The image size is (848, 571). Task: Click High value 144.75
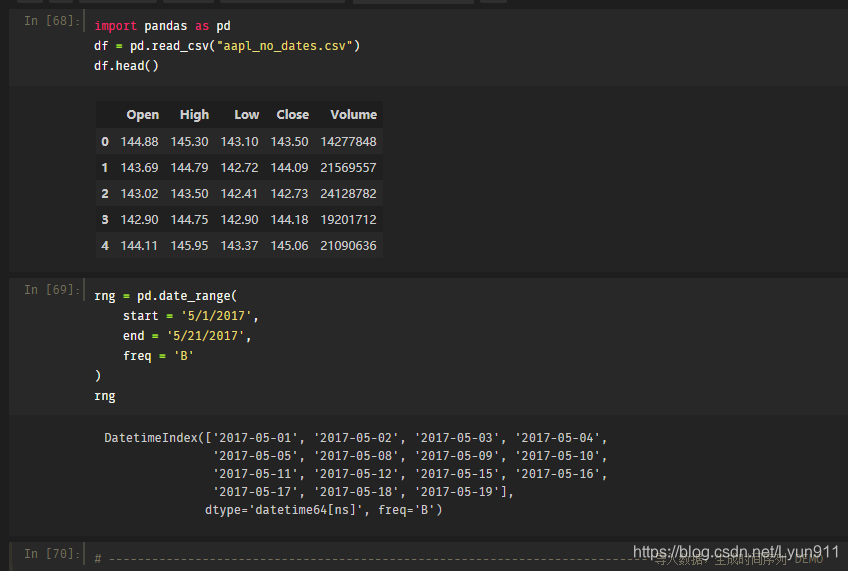189,220
